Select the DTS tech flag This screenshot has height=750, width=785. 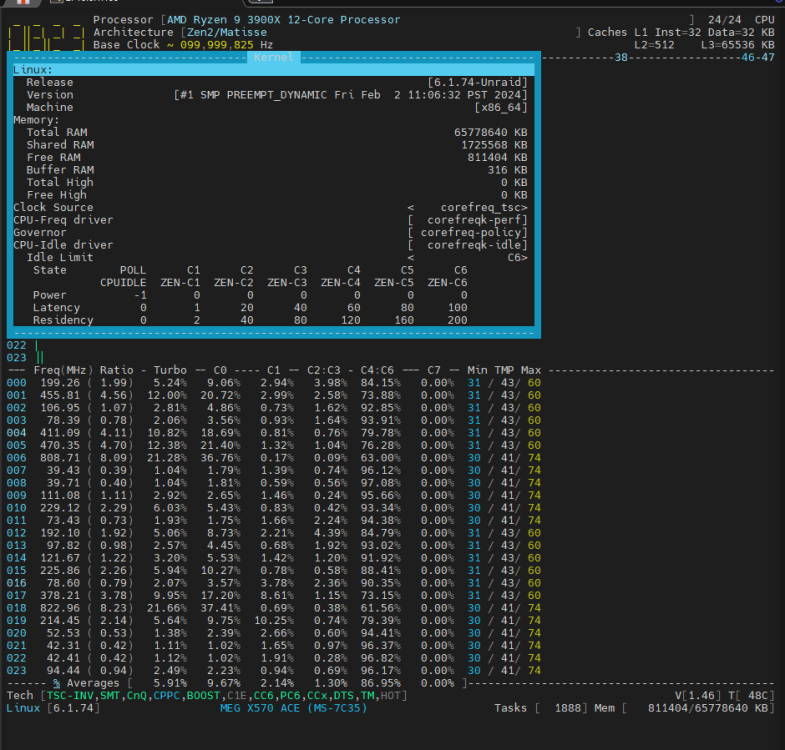pyautogui.click(x=343, y=695)
